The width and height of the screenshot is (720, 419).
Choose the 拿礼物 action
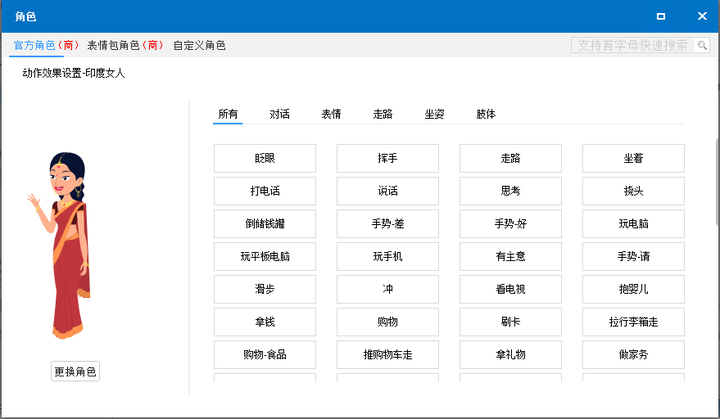point(511,354)
